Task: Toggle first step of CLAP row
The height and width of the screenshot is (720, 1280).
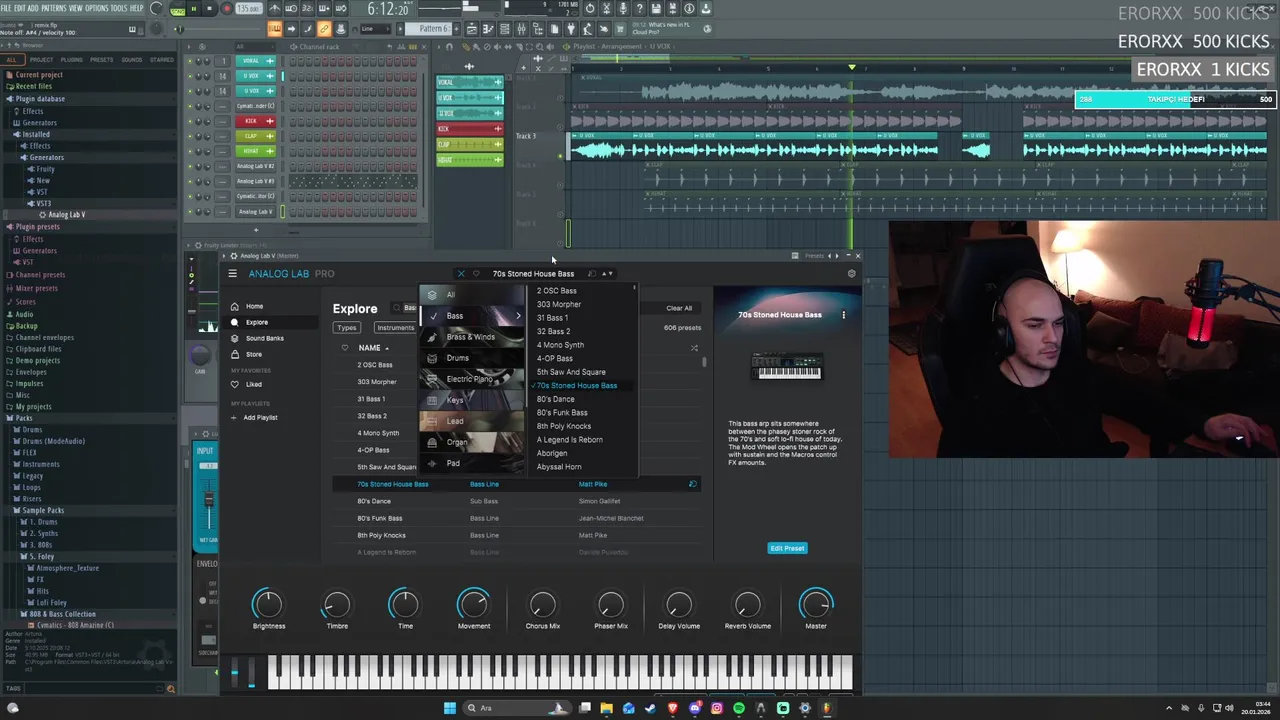Action: click(x=294, y=136)
